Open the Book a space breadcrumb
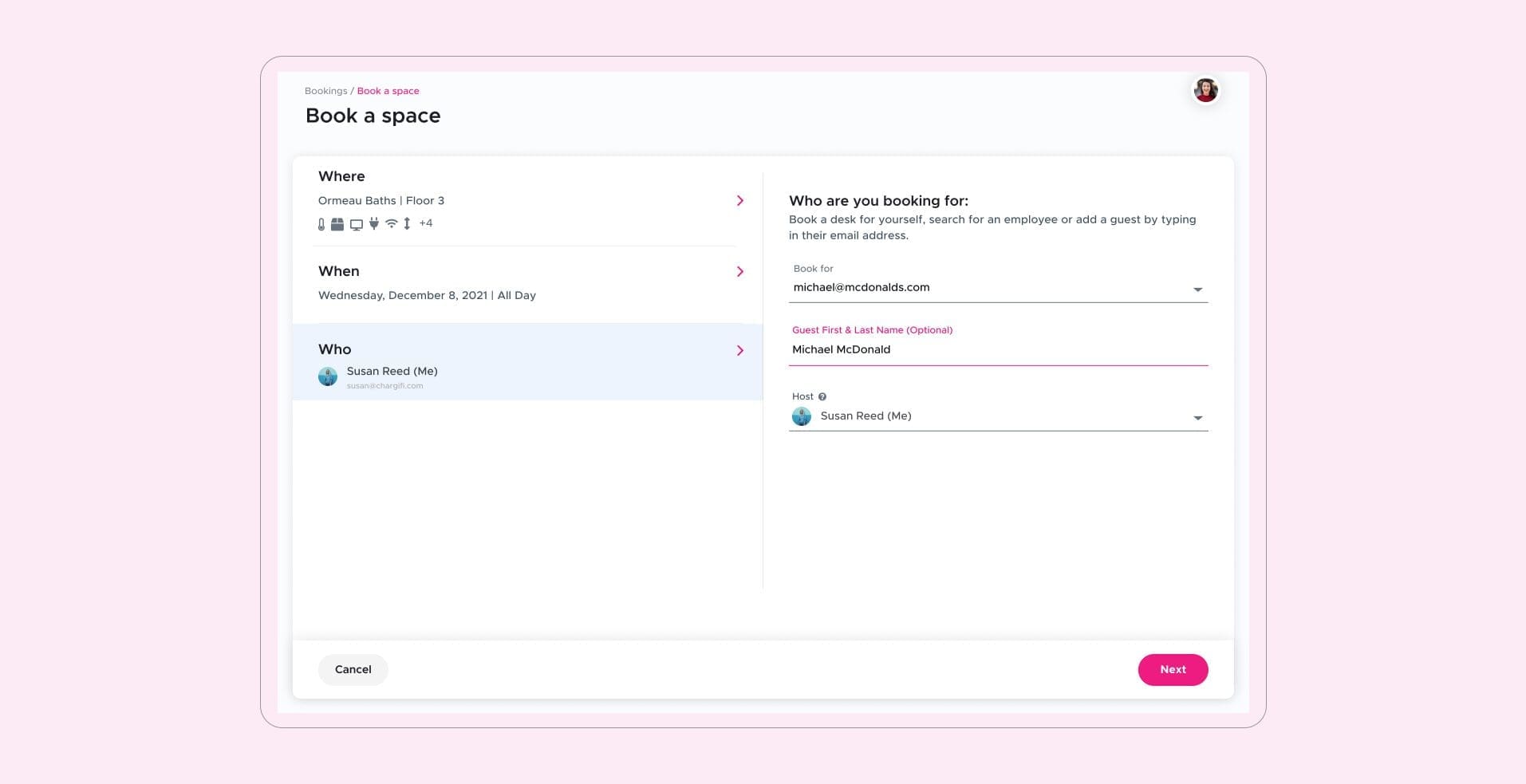This screenshot has width=1526, height=784. 388,90
